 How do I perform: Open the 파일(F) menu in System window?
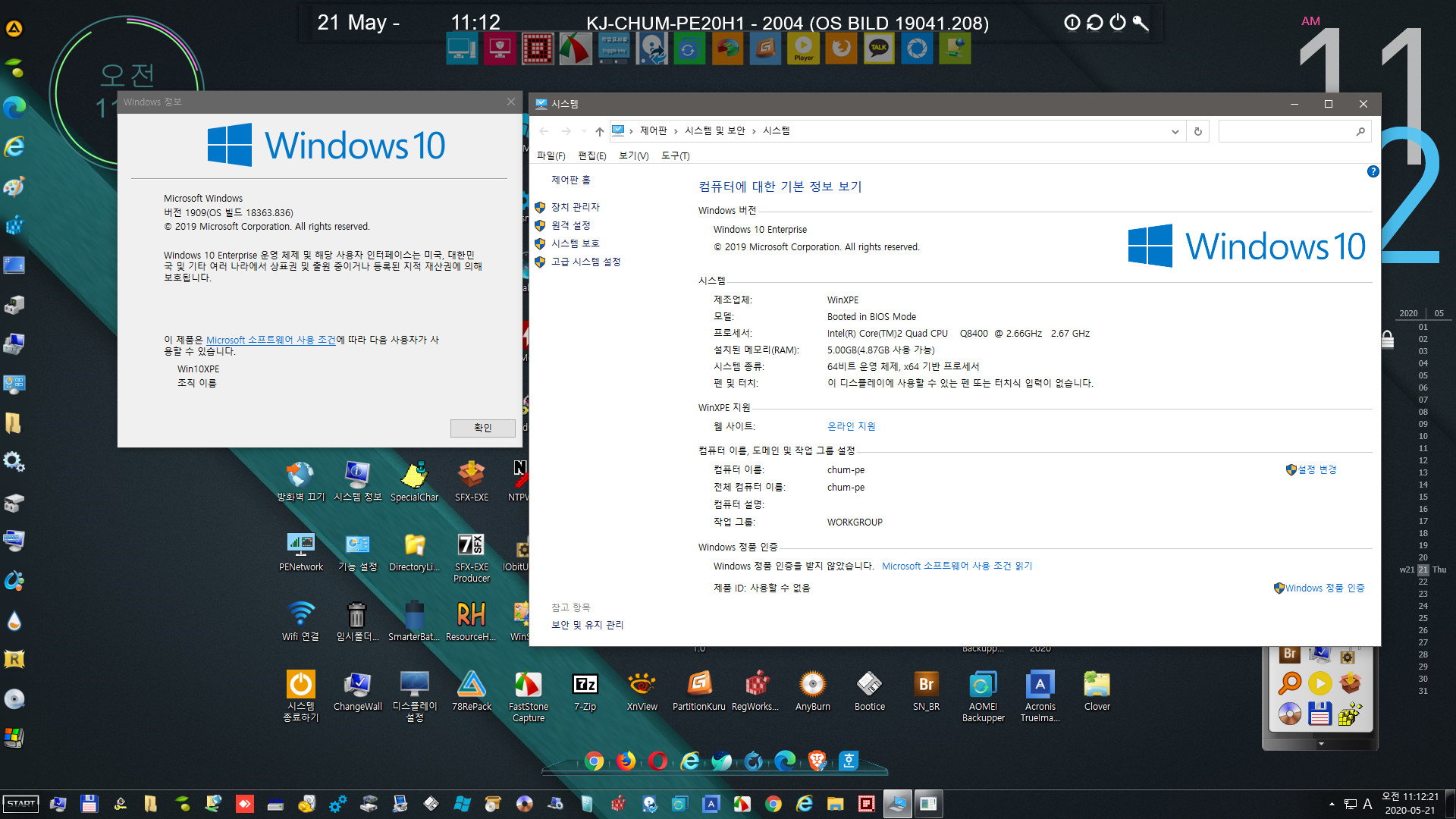pyautogui.click(x=551, y=155)
